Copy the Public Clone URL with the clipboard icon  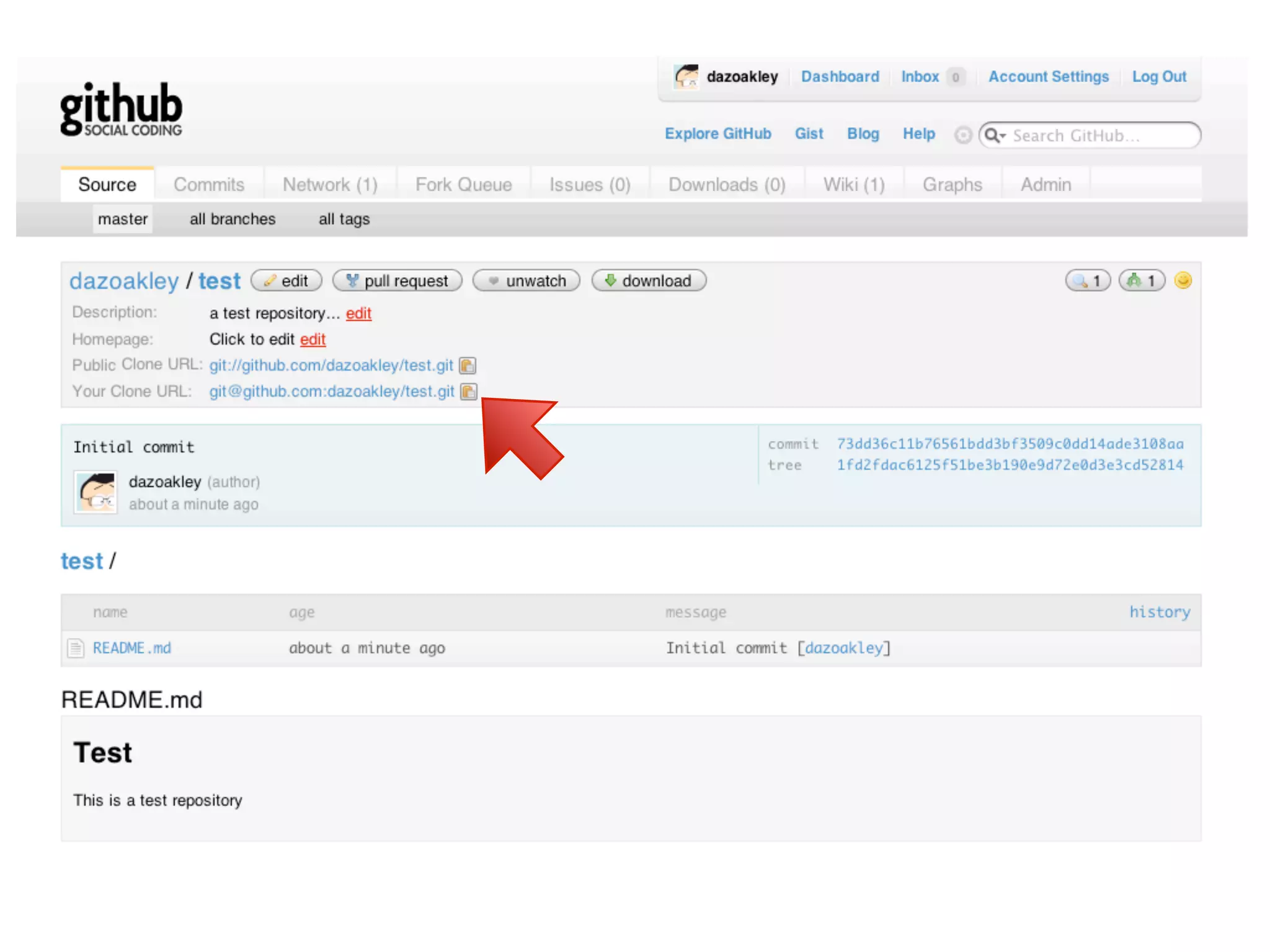pyautogui.click(x=468, y=366)
